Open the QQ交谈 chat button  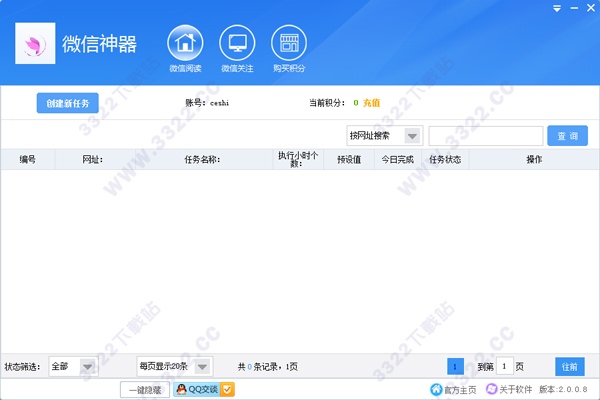204,389
